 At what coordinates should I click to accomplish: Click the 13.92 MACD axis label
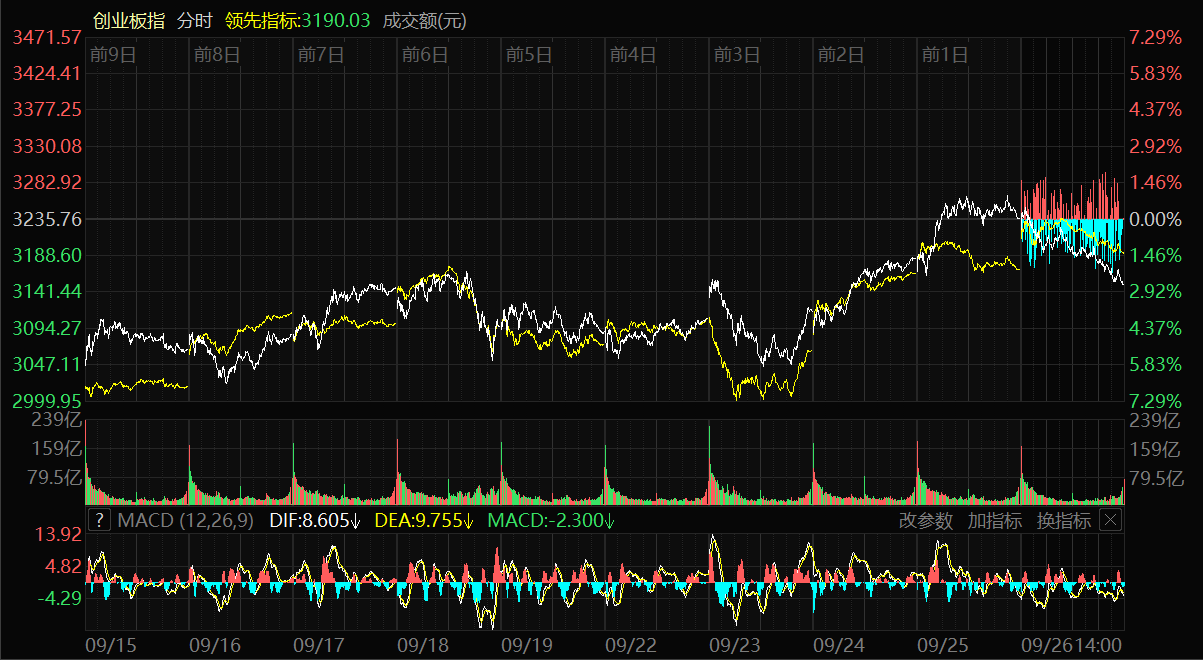tap(57, 535)
